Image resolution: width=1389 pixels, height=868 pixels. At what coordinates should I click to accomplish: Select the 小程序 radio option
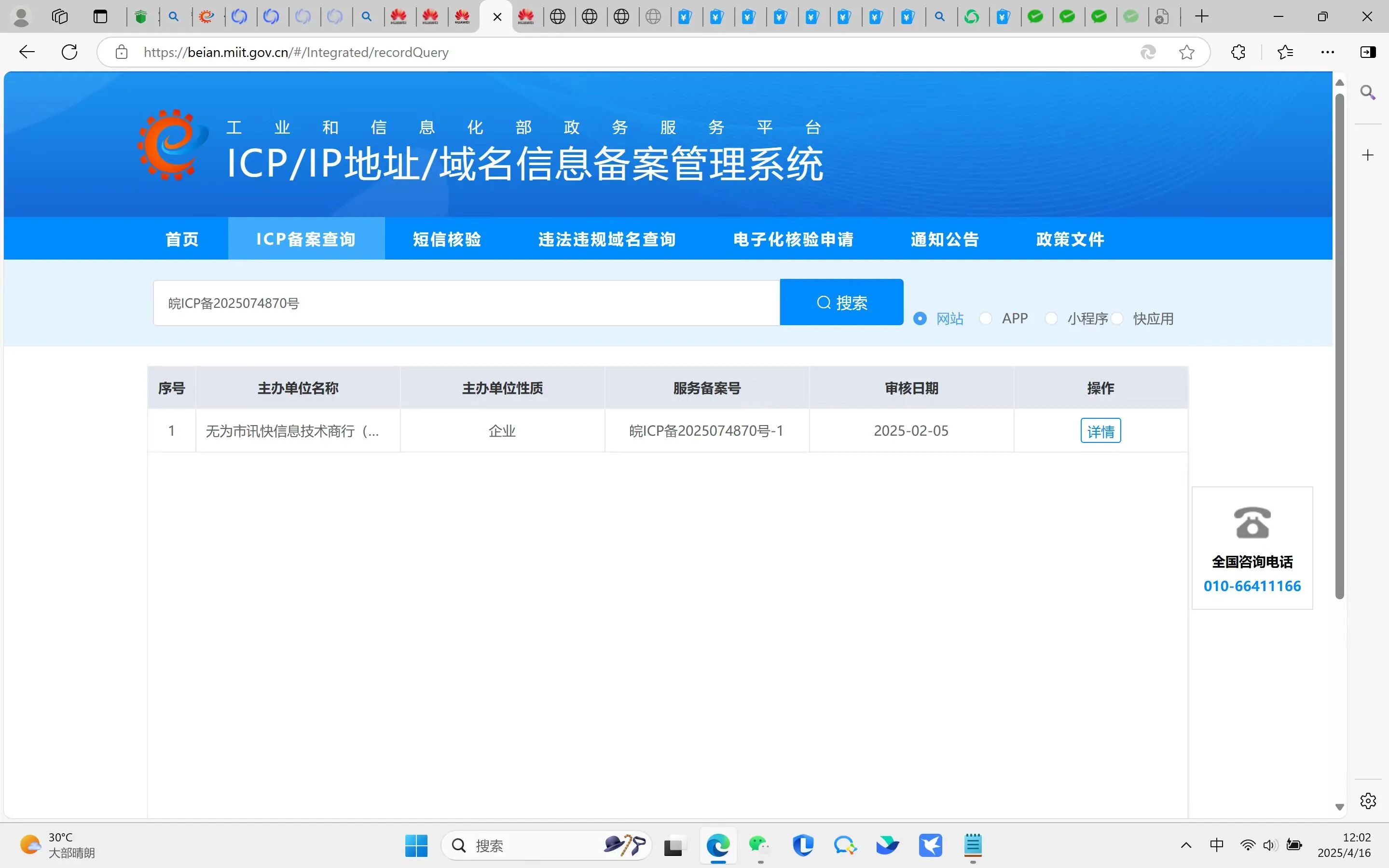1051,318
